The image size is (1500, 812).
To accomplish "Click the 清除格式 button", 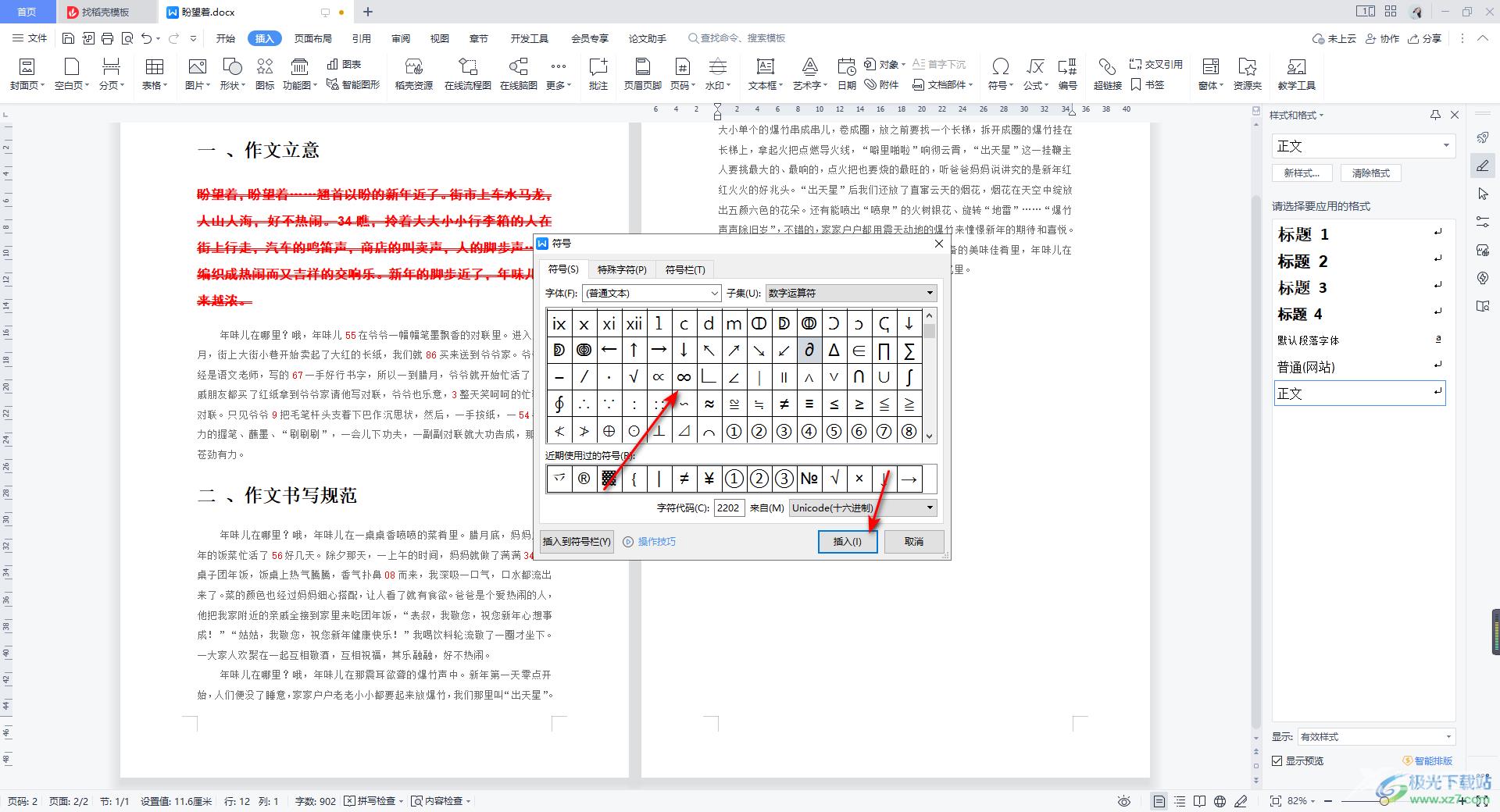I will 1371,173.
